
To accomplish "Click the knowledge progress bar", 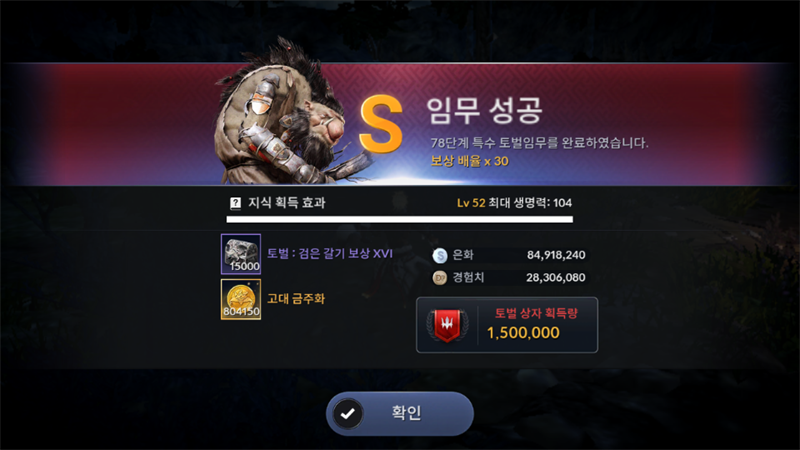I will click(x=399, y=219).
